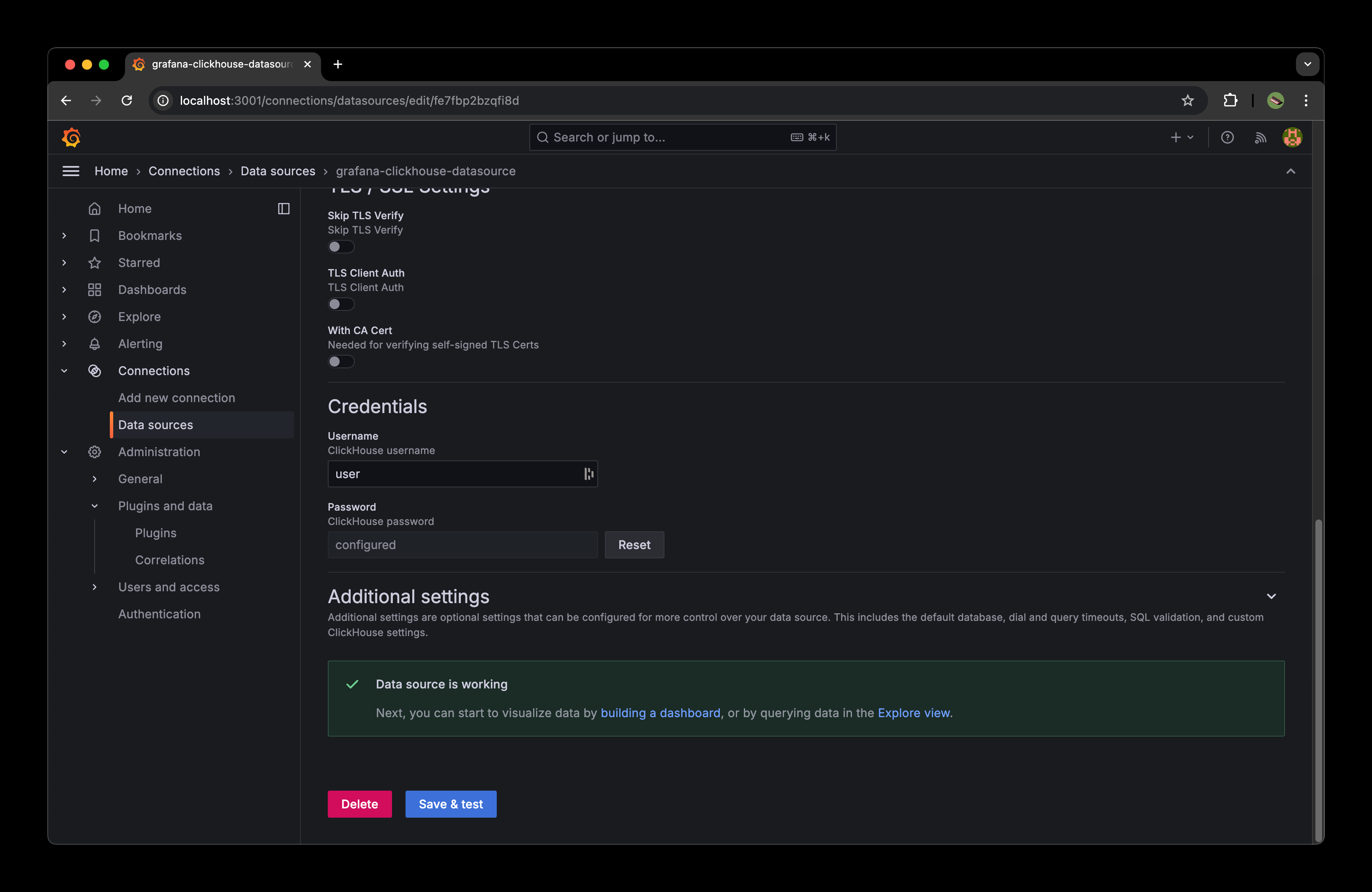Open the Bookmarks icon in sidebar
The height and width of the screenshot is (892, 1372).
tap(95, 235)
